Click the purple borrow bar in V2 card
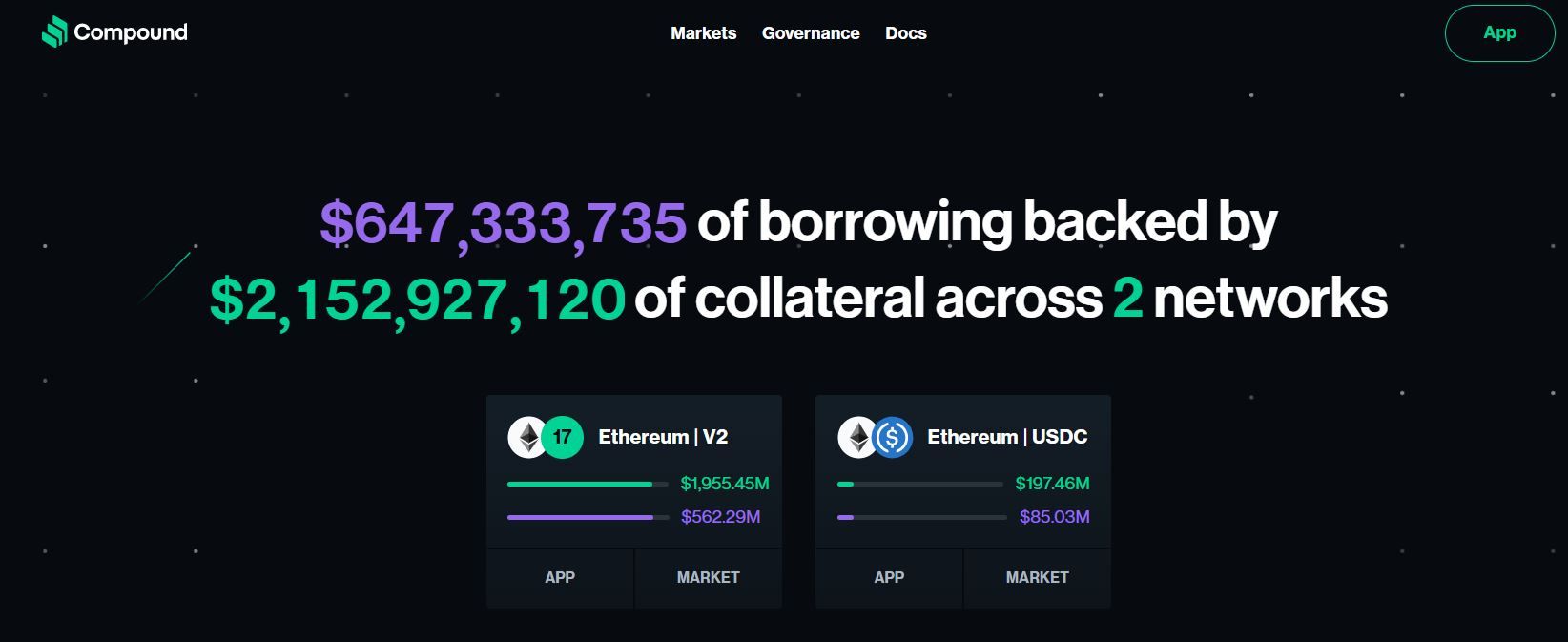 click(580, 517)
